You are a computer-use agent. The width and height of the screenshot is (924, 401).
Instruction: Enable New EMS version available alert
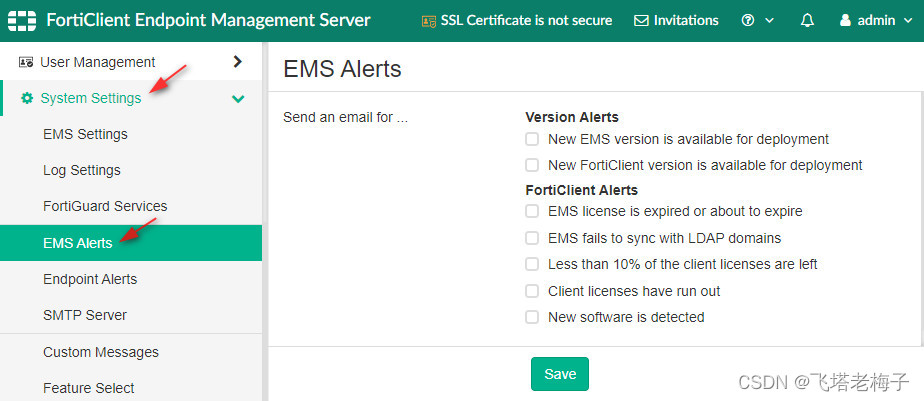(532, 139)
